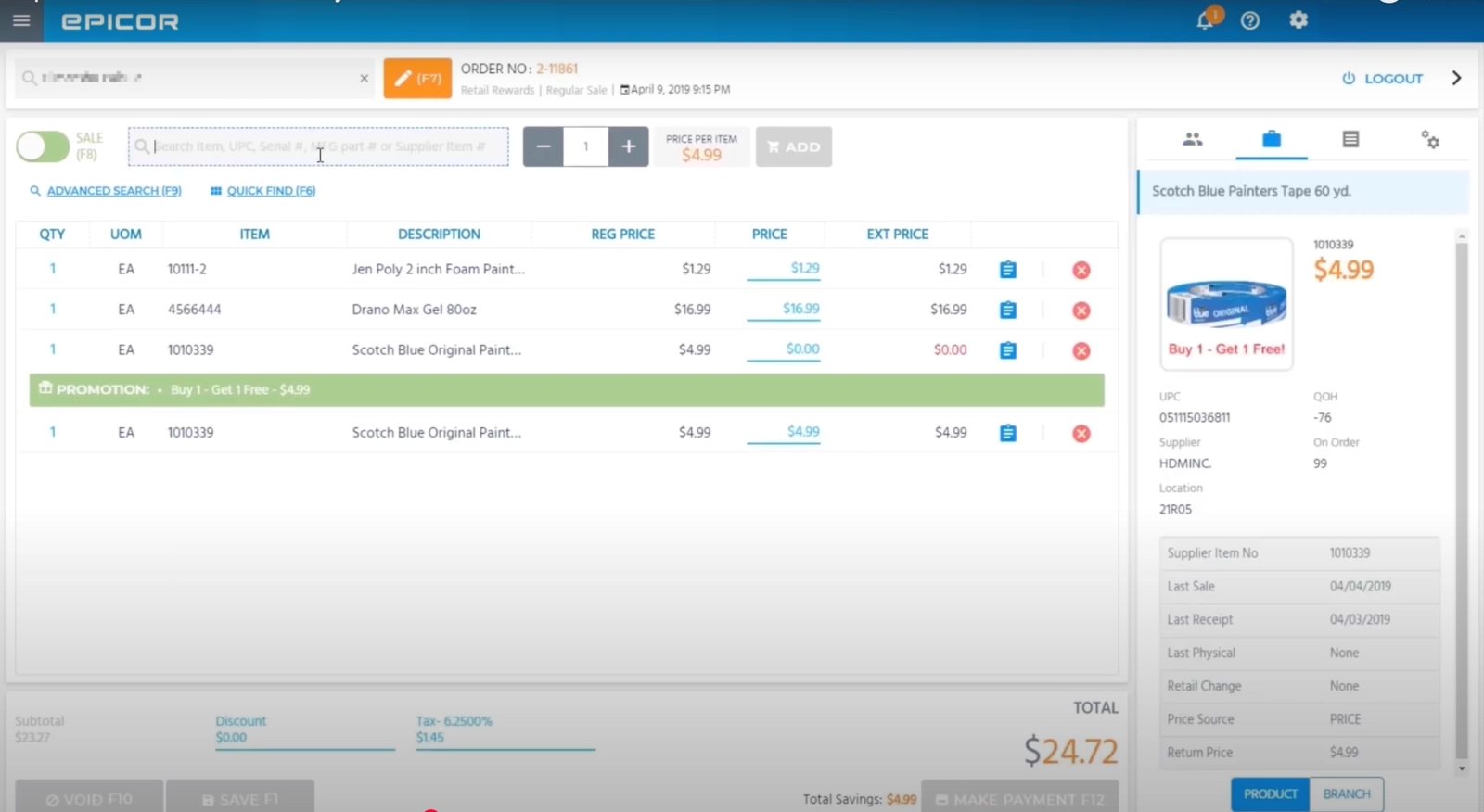The height and width of the screenshot is (812, 1484).
Task: Open ADVANCED SEARCH (F9) link
Action: (x=106, y=191)
